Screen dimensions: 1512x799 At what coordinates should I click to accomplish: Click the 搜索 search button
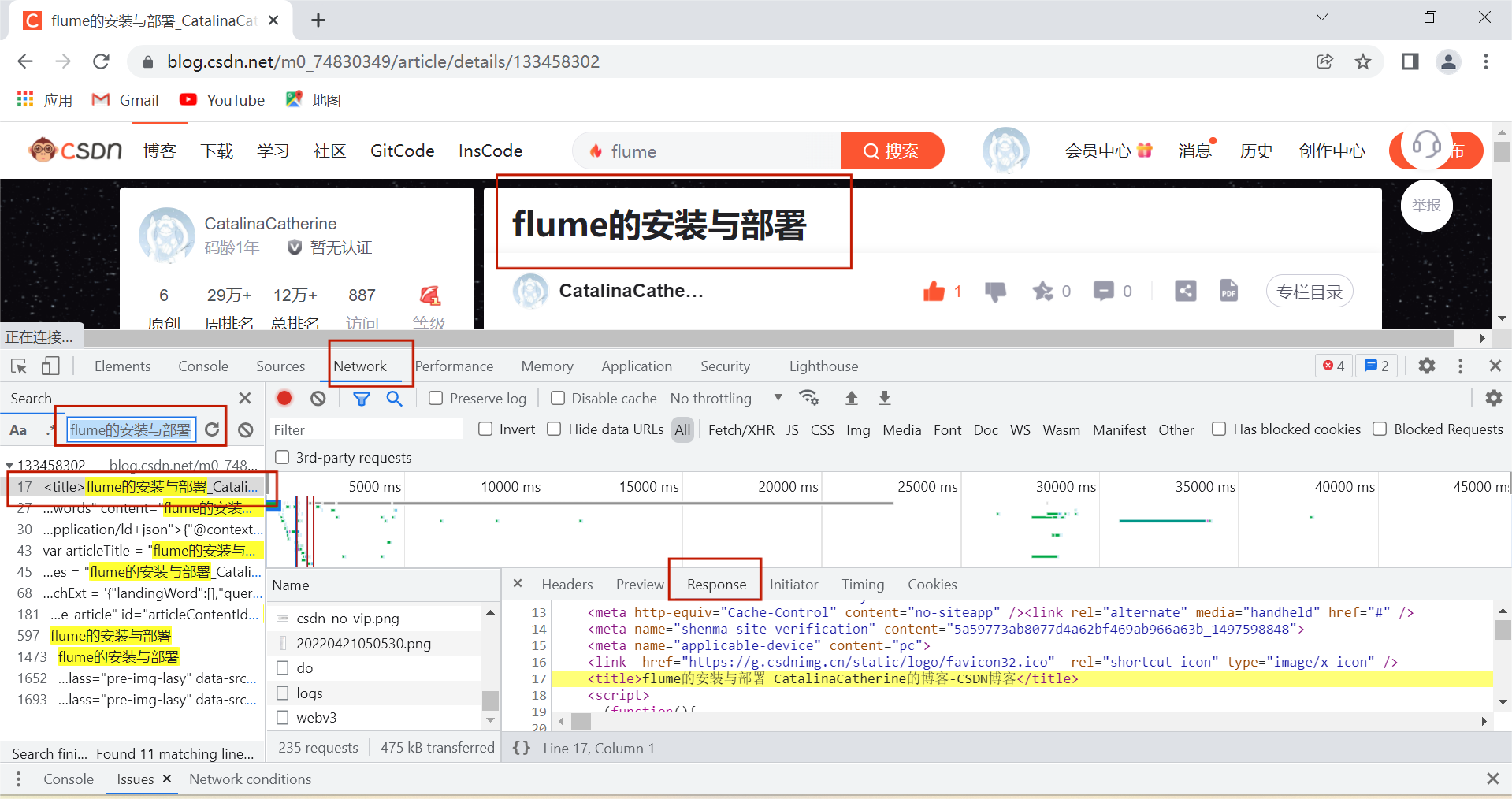pos(892,151)
